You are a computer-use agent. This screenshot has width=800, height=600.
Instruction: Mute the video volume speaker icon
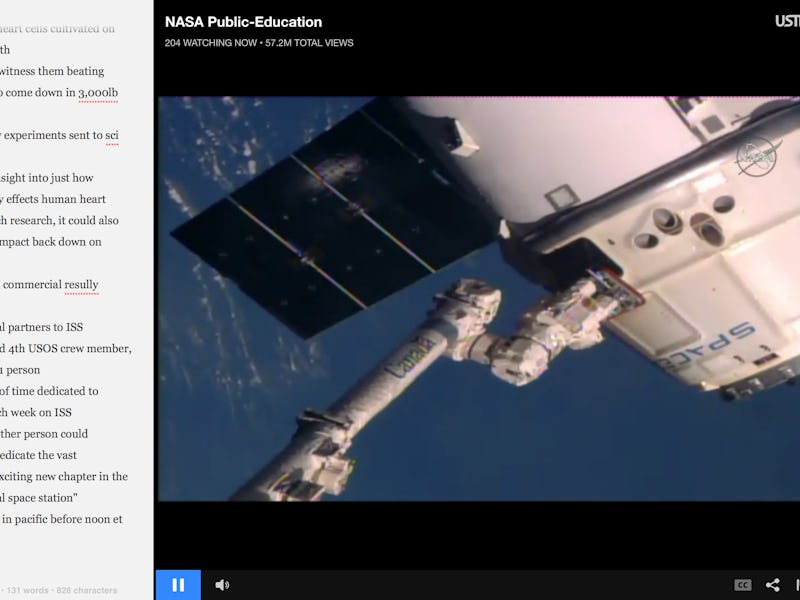(x=222, y=585)
